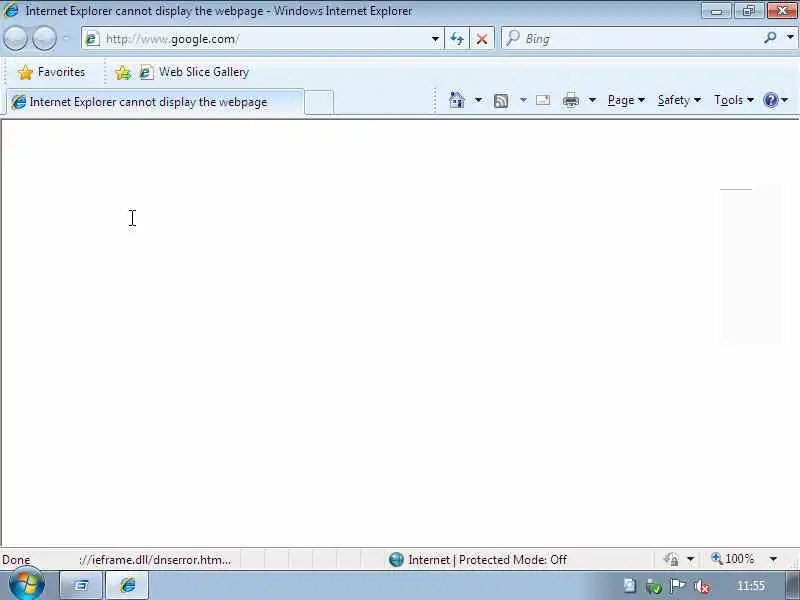Click the Forward navigation button

click(44, 39)
